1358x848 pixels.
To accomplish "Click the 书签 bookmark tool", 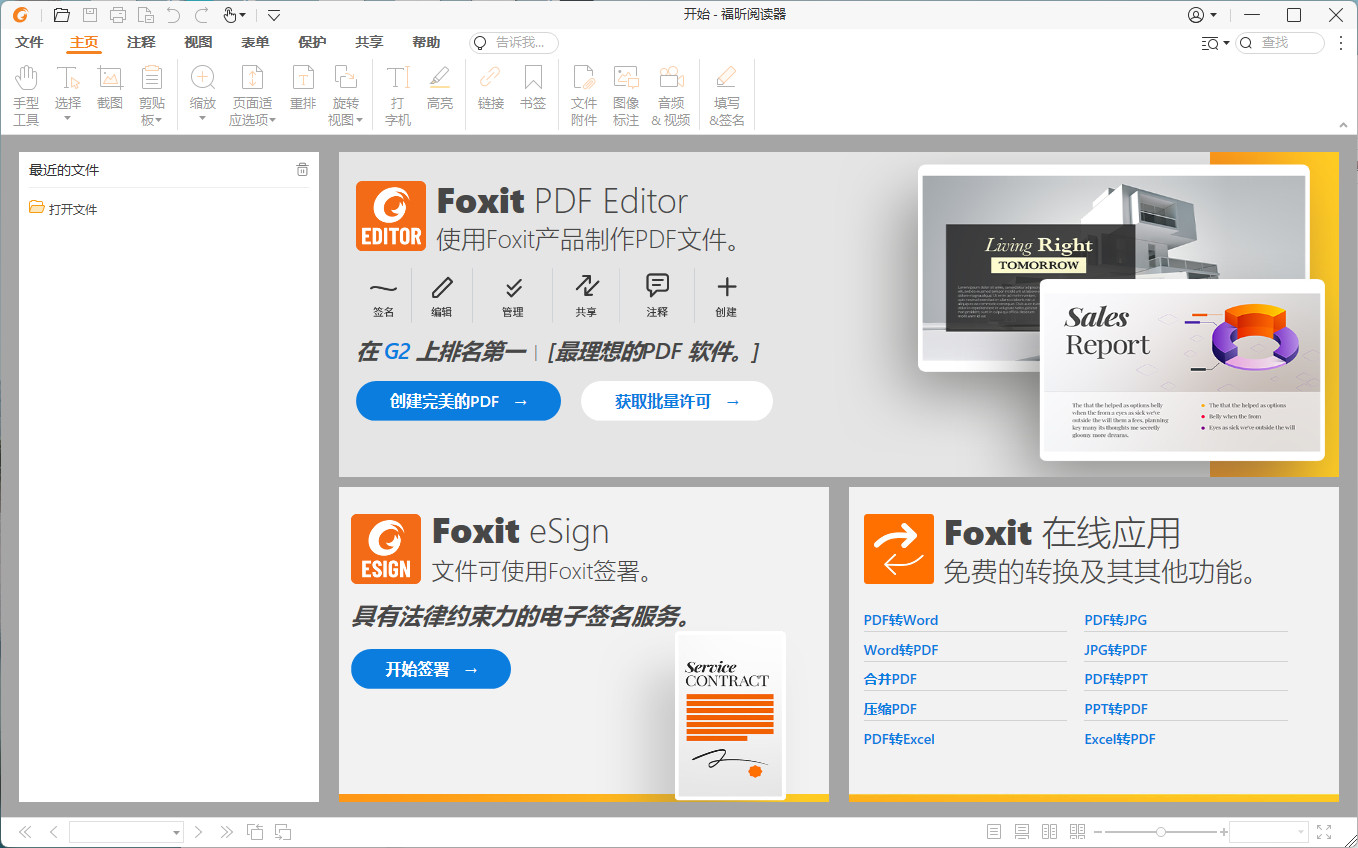I will [x=533, y=88].
